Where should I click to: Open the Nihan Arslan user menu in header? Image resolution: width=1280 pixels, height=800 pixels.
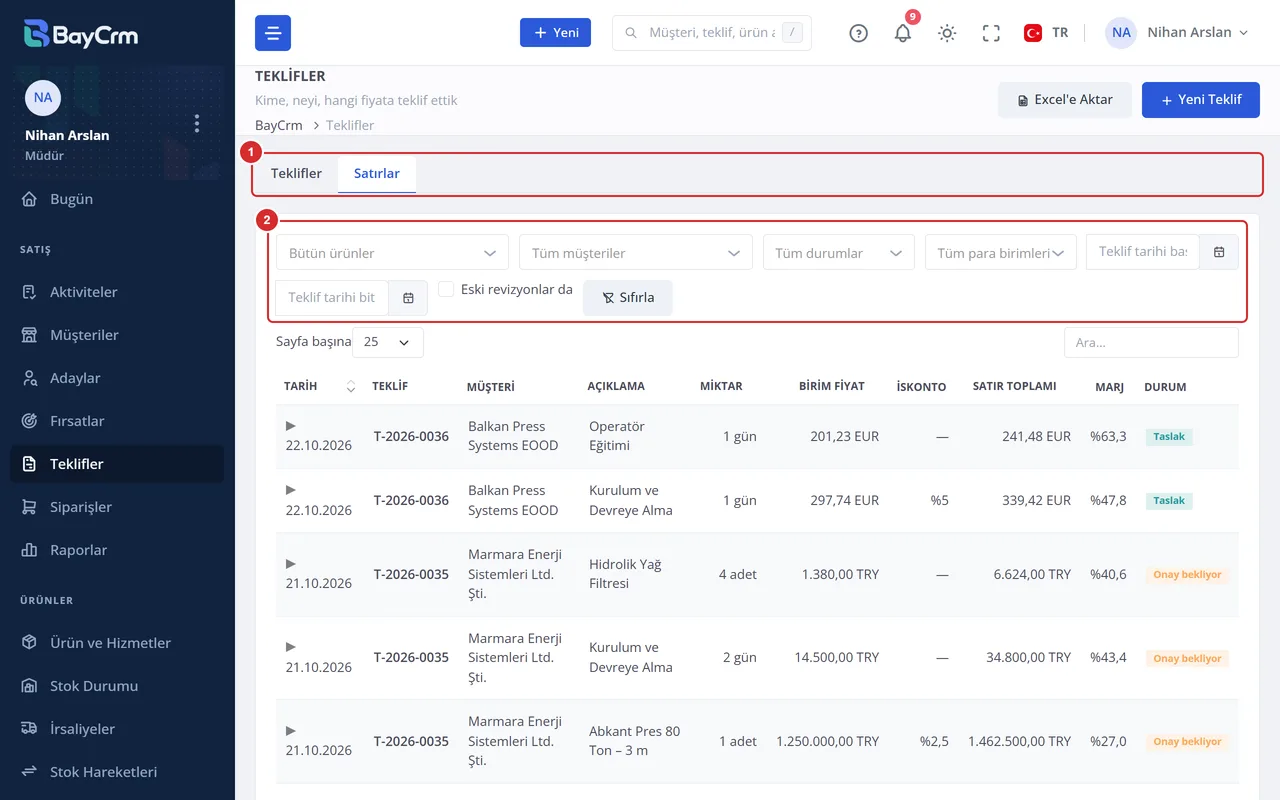[1177, 33]
